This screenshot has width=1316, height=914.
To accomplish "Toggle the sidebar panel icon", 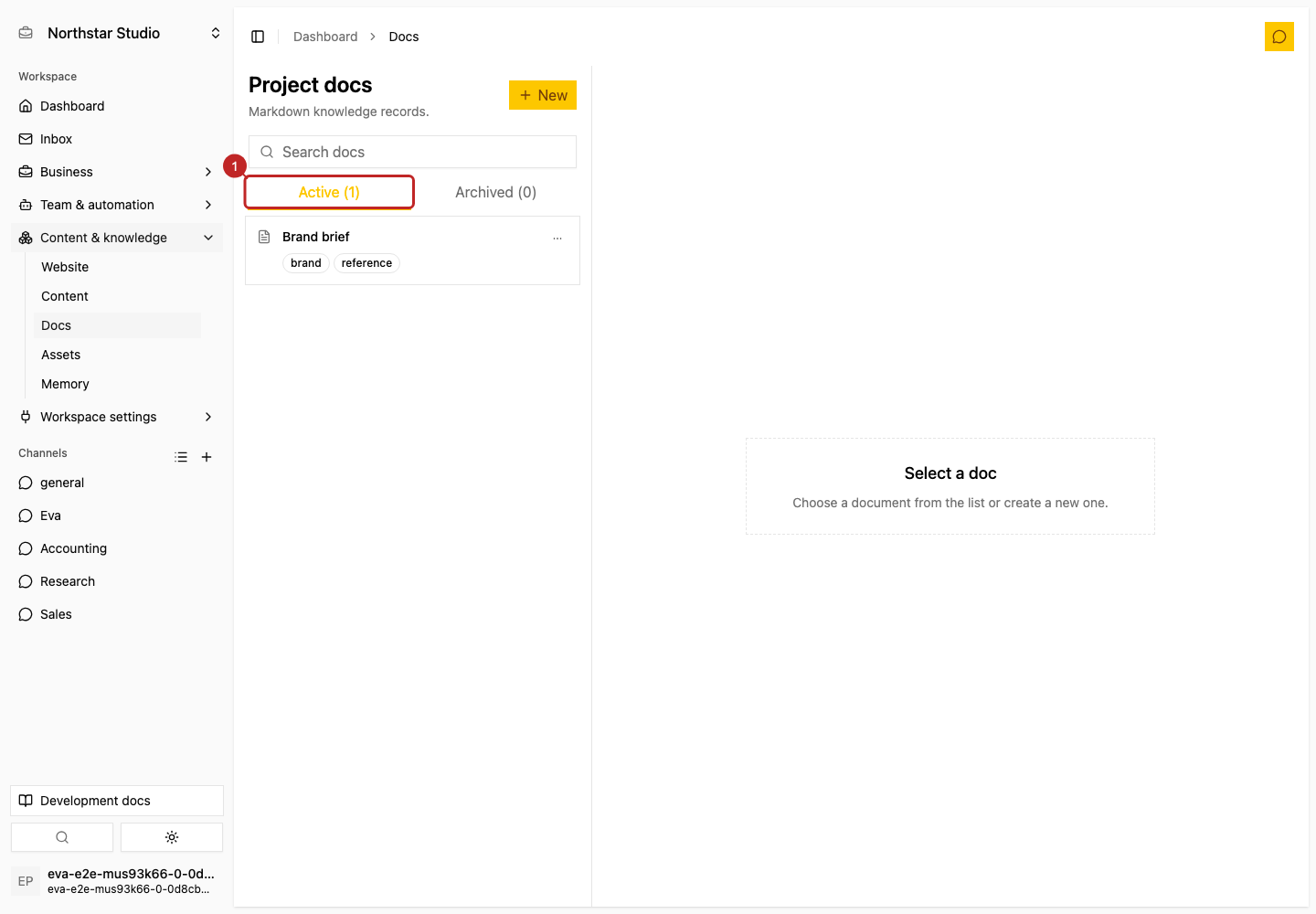I will [x=258, y=37].
